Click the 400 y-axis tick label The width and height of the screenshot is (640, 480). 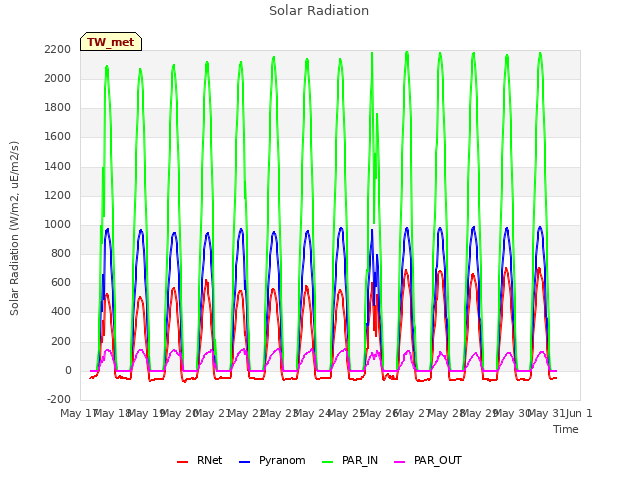click(61, 312)
